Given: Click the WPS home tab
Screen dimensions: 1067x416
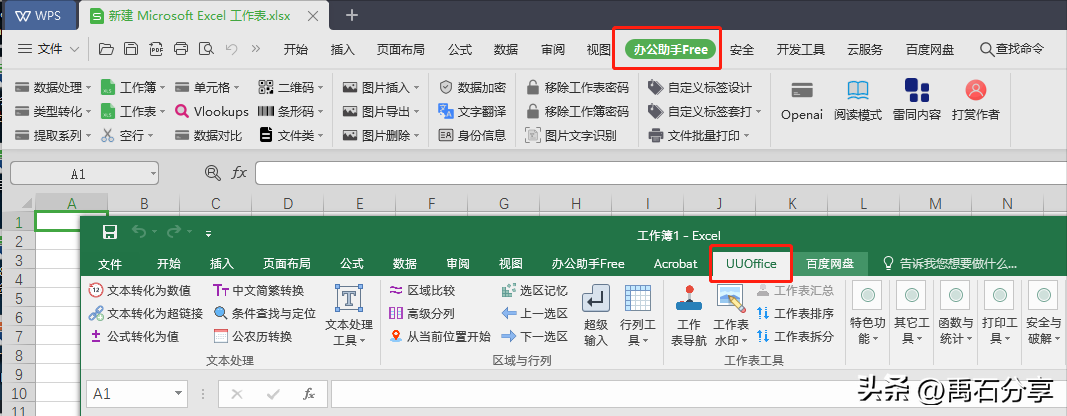Looking at the screenshot, I should click(38, 15).
